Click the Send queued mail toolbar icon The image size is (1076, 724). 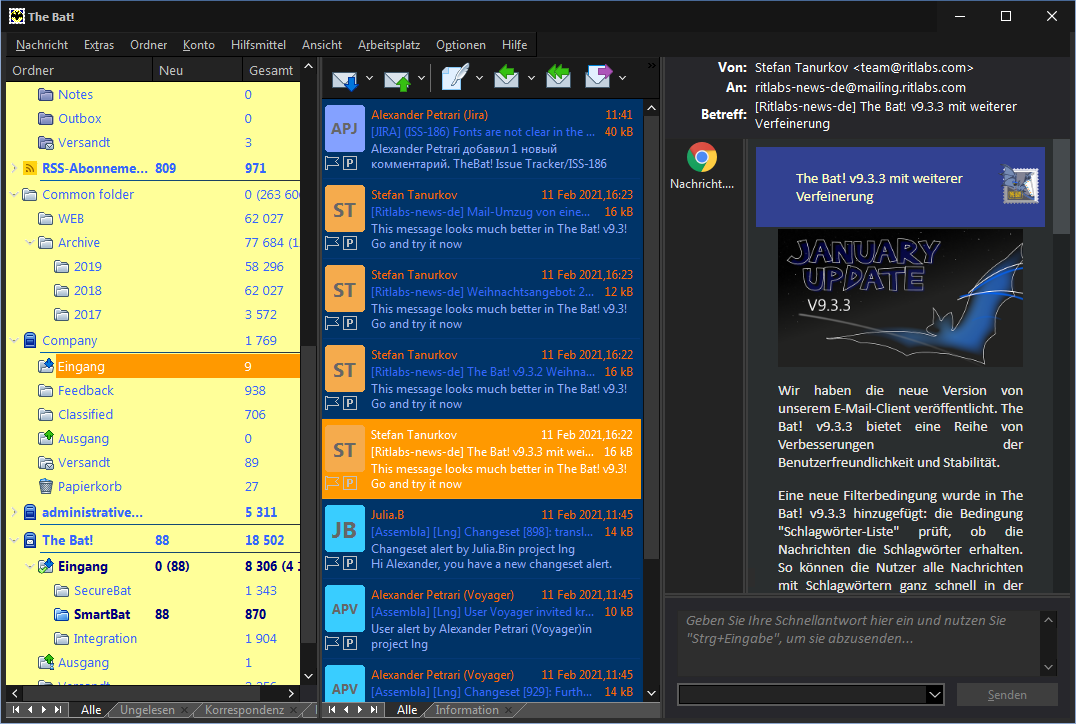click(x=397, y=79)
